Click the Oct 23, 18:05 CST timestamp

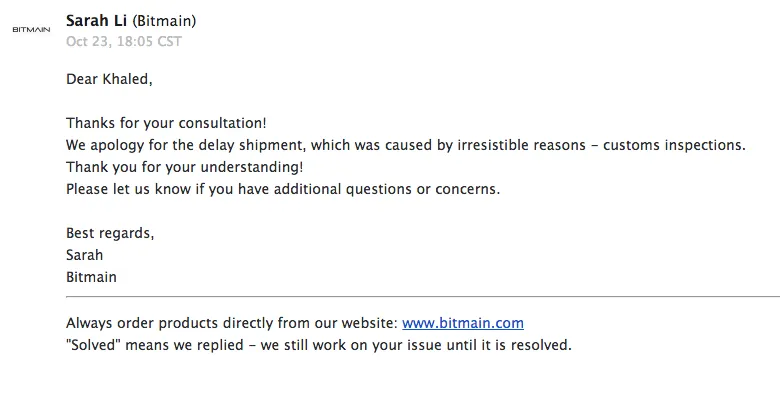(x=124, y=41)
